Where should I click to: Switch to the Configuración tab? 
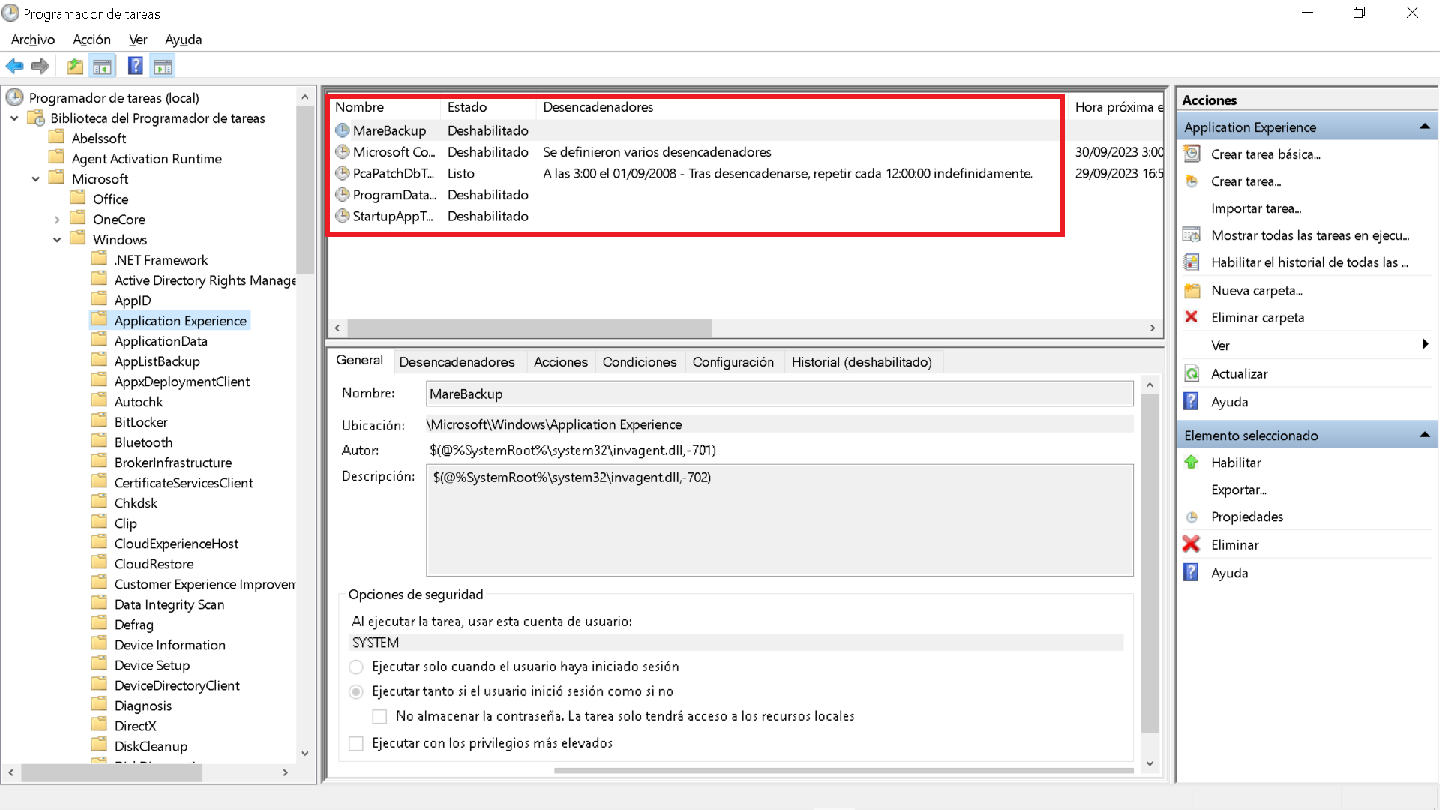733,362
